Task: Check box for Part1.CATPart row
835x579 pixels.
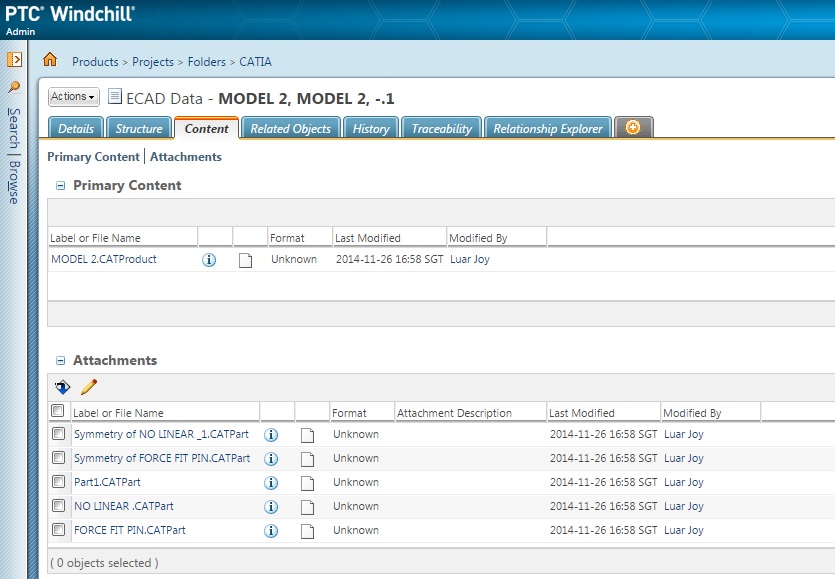Action: (x=59, y=482)
